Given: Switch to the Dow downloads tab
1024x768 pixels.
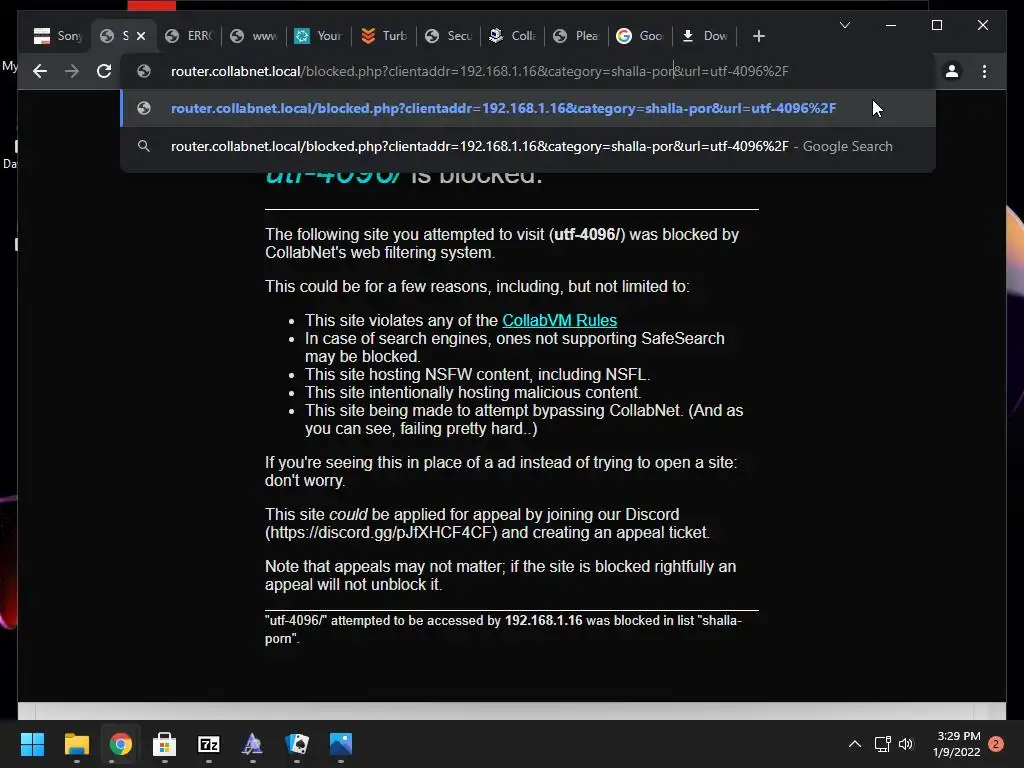Looking at the screenshot, I should (x=705, y=36).
